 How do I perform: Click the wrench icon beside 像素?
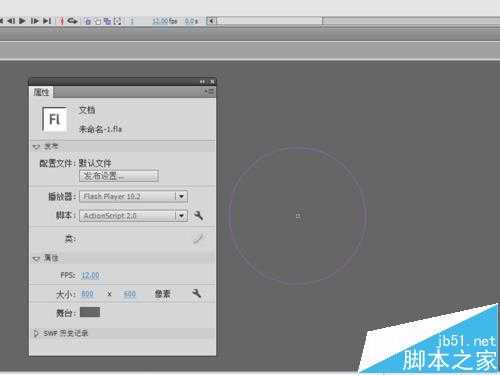click(197, 293)
